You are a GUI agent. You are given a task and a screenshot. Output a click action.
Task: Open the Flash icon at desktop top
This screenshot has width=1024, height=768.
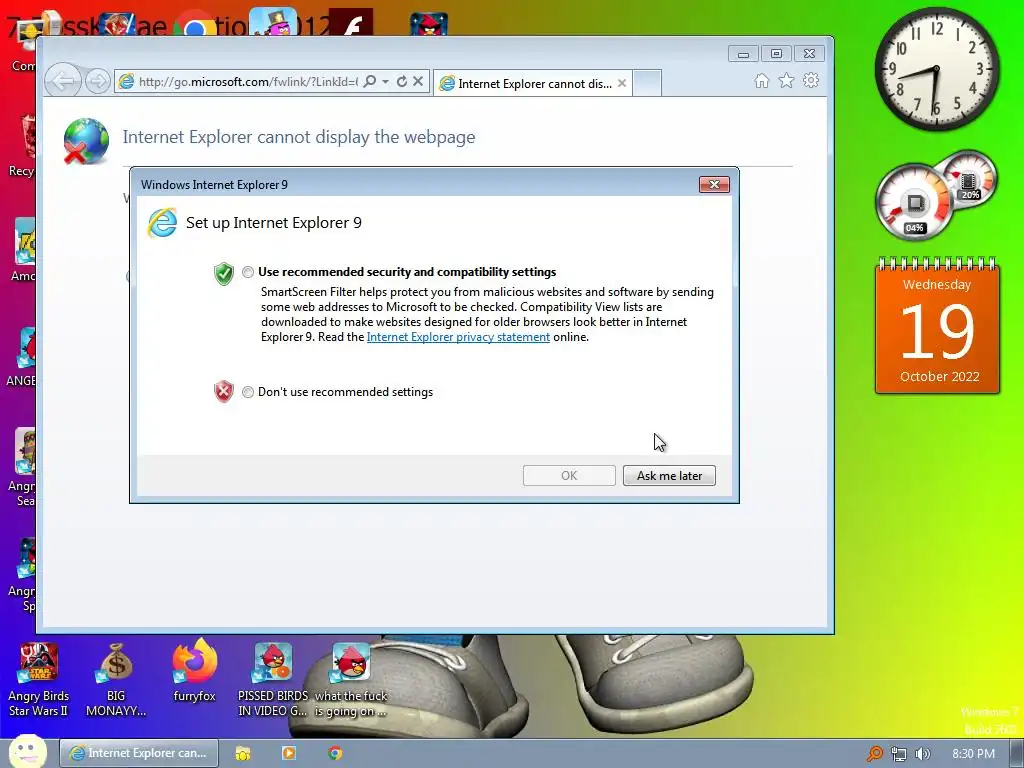[x=351, y=22]
